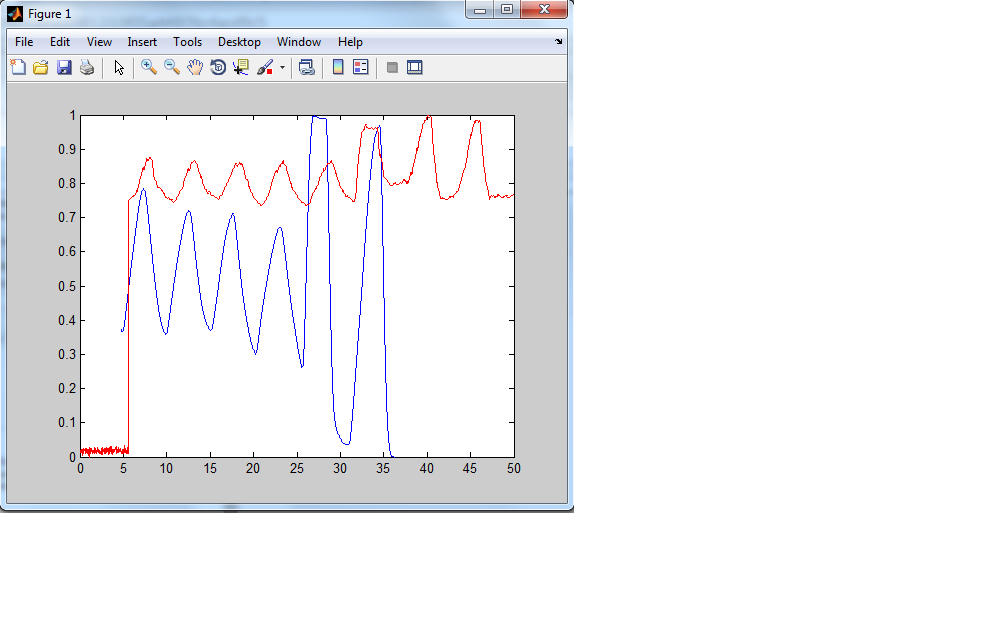The height and width of the screenshot is (630, 1008).
Task: Click the New Figure icon
Action: (x=18, y=68)
